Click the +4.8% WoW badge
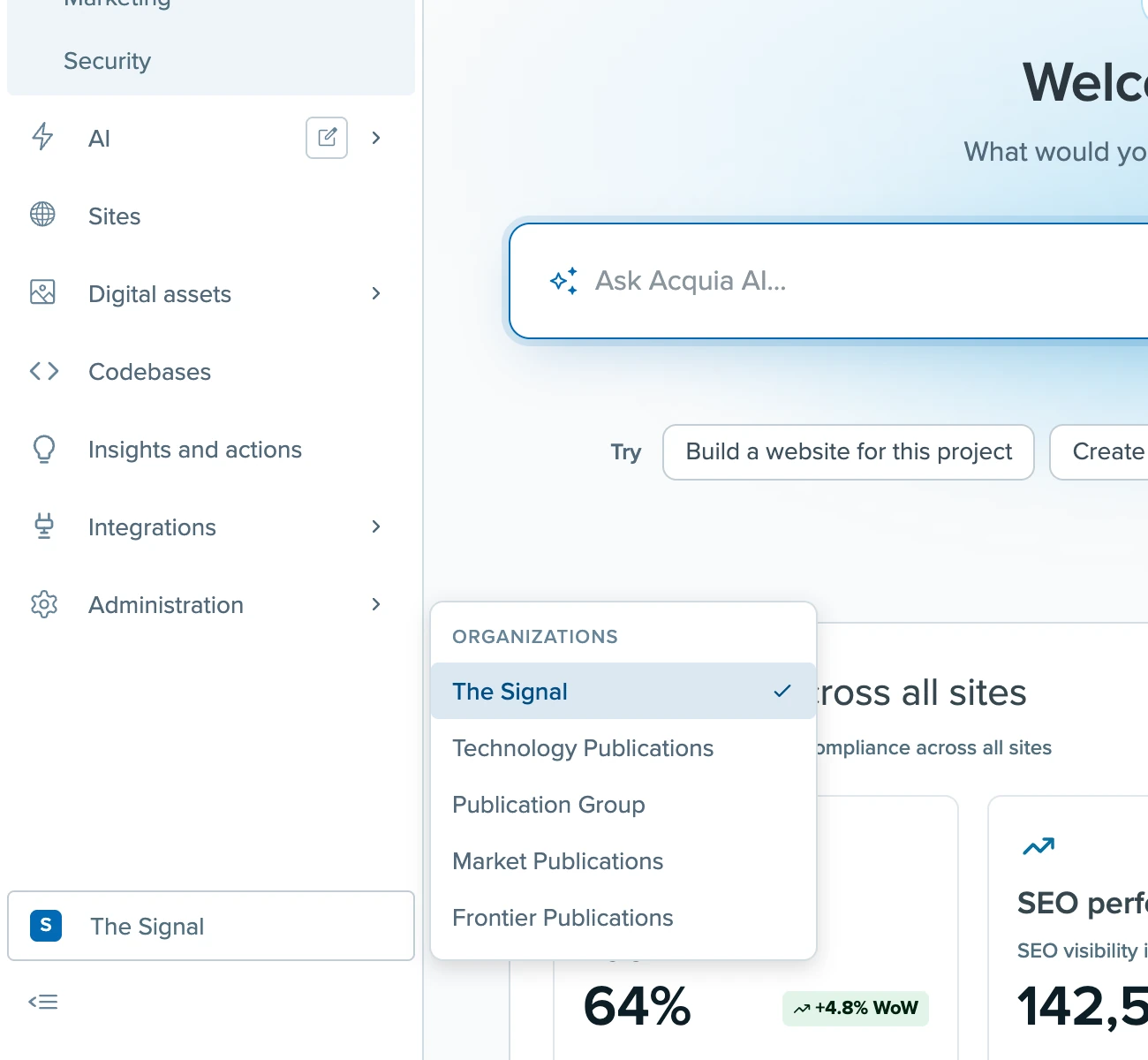Screen dimensions: 1148x1060 tap(856, 1008)
